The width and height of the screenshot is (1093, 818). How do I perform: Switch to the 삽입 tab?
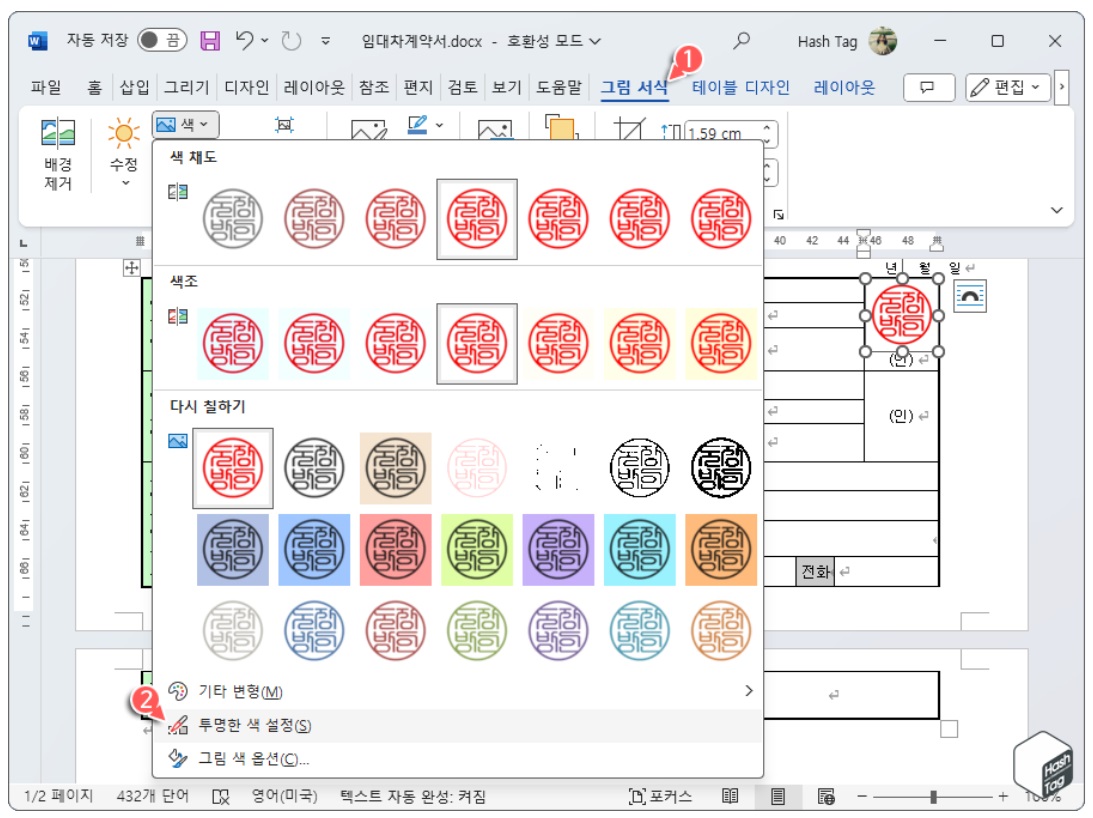134,87
